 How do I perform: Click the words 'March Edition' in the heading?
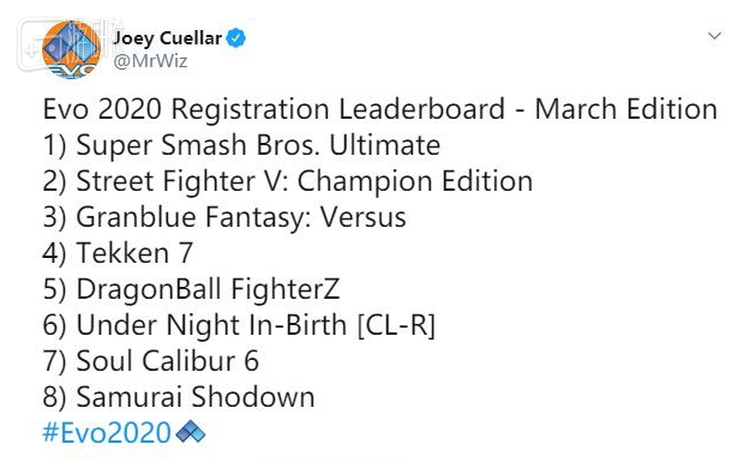[x=626, y=109]
